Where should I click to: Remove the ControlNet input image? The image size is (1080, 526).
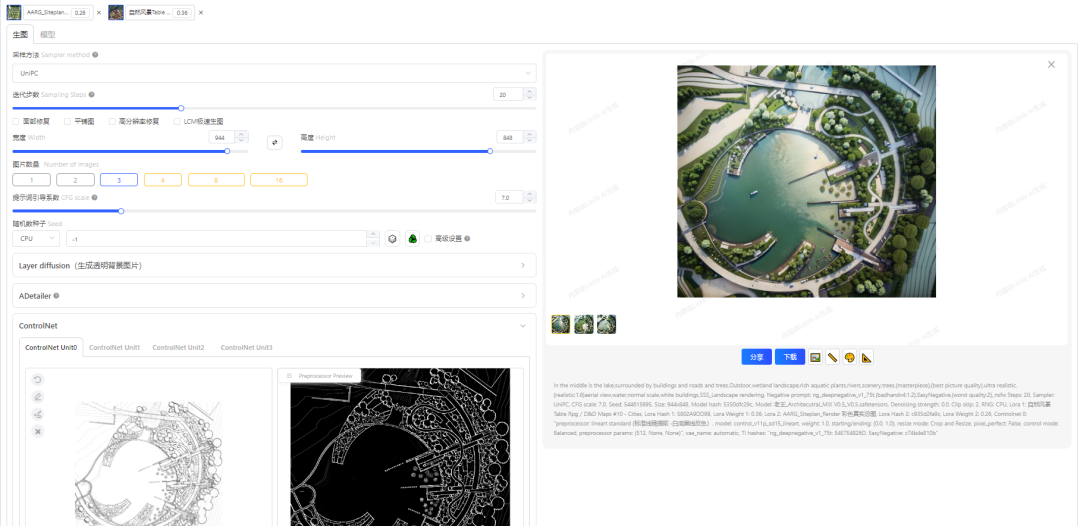[38, 431]
